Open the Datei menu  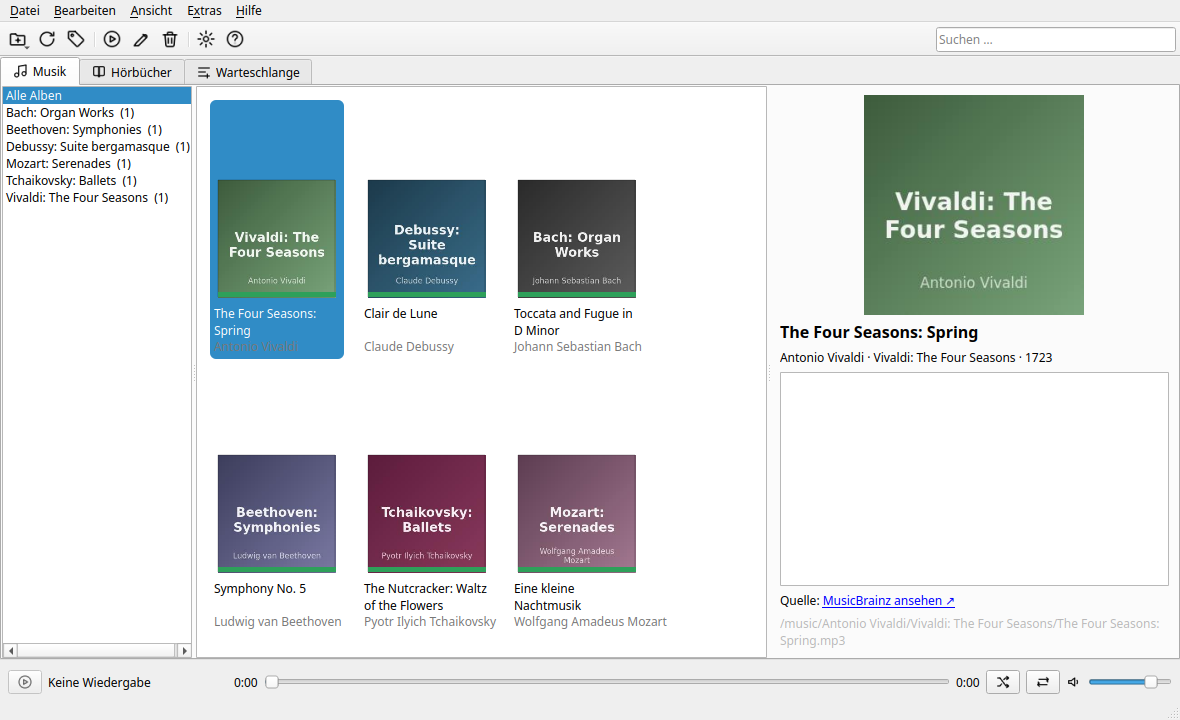[x=25, y=11]
